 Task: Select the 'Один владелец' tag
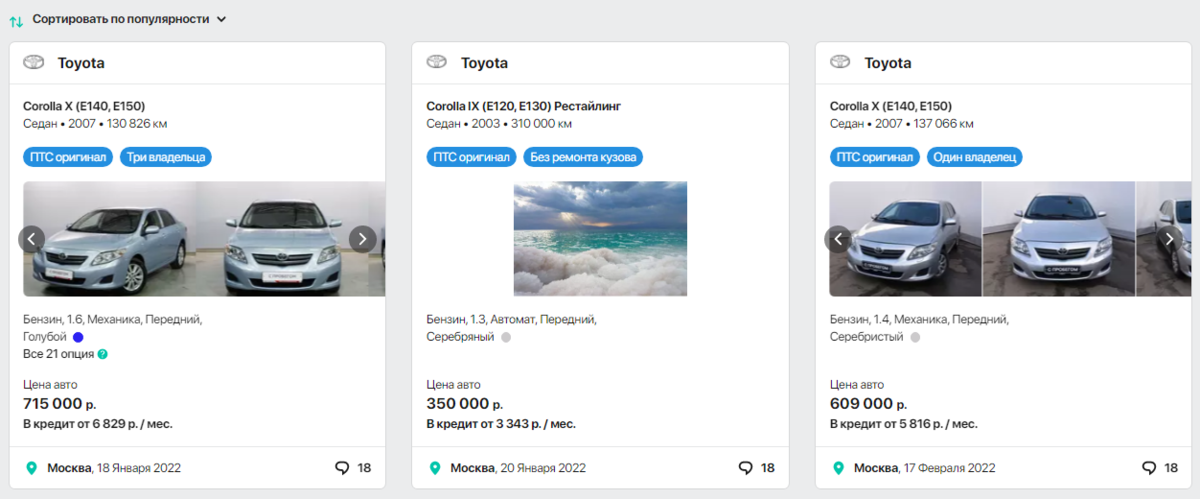[975, 157]
